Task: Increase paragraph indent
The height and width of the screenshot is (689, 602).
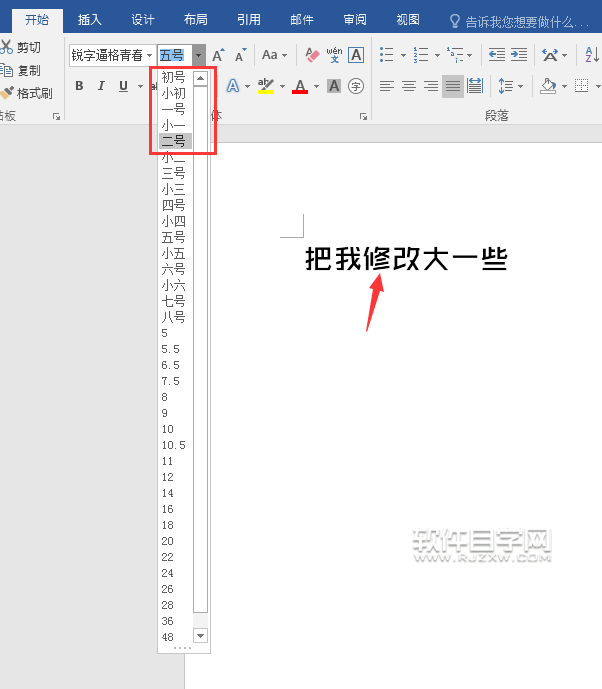Action: (519, 55)
